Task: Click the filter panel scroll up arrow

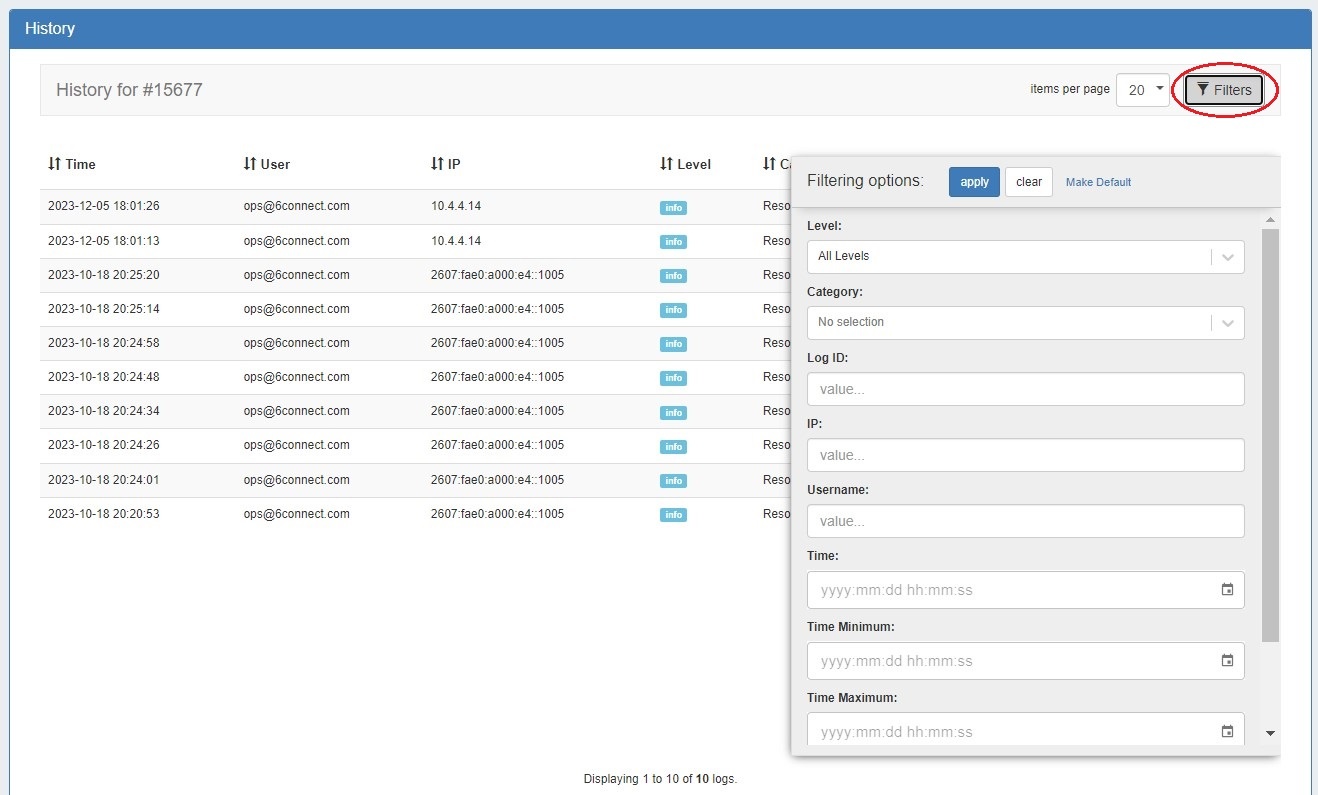Action: (x=1270, y=219)
